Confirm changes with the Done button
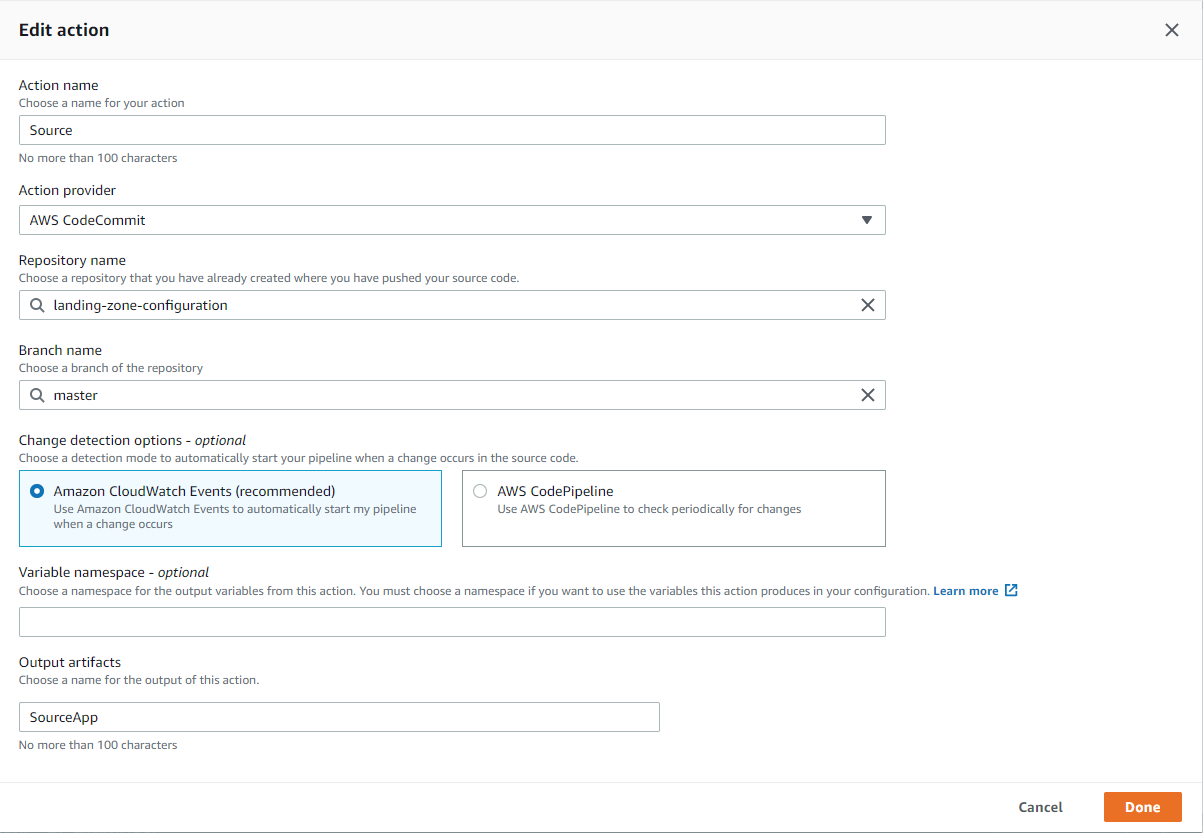The height and width of the screenshot is (833, 1203). click(1142, 807)
